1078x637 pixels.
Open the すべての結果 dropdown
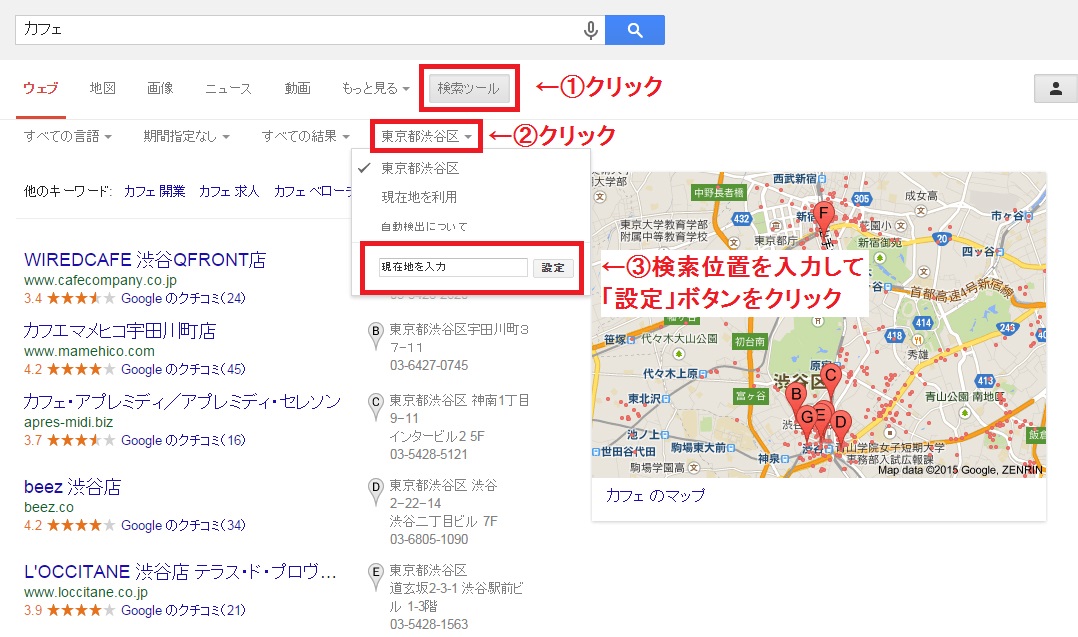(306, 137)
